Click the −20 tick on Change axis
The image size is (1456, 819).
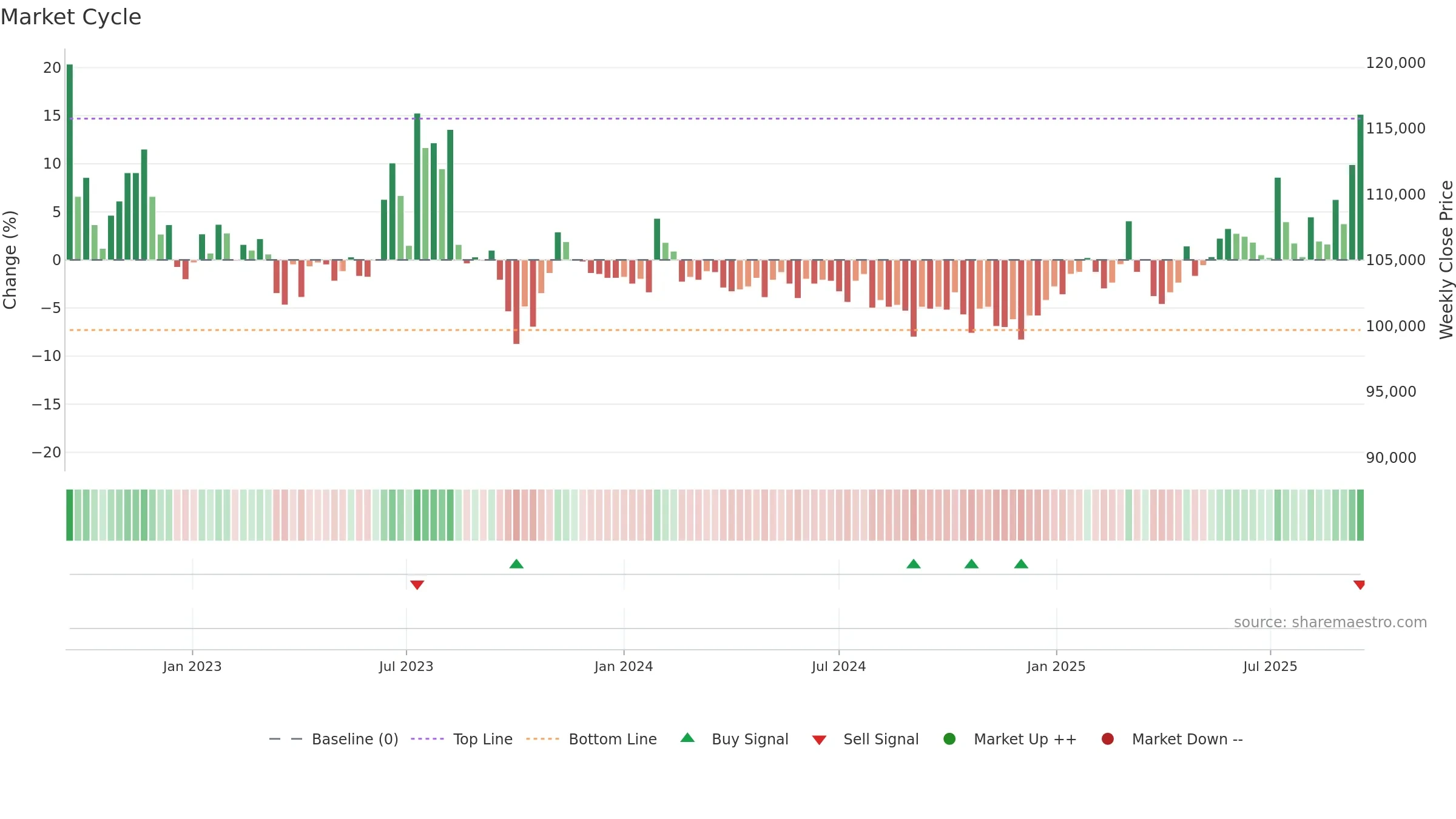47,453
